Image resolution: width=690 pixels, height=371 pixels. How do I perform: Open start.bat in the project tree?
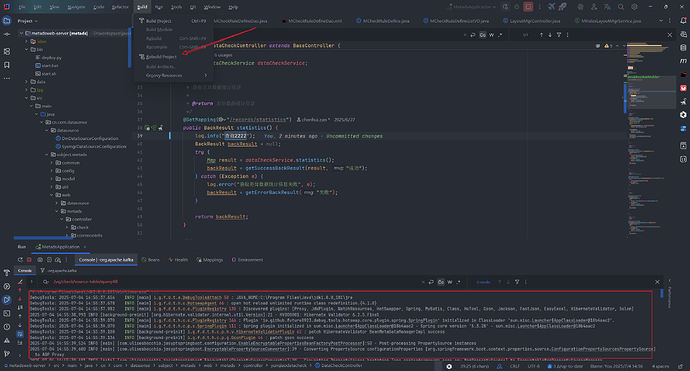pyautogui.click(x=47, y=66)
